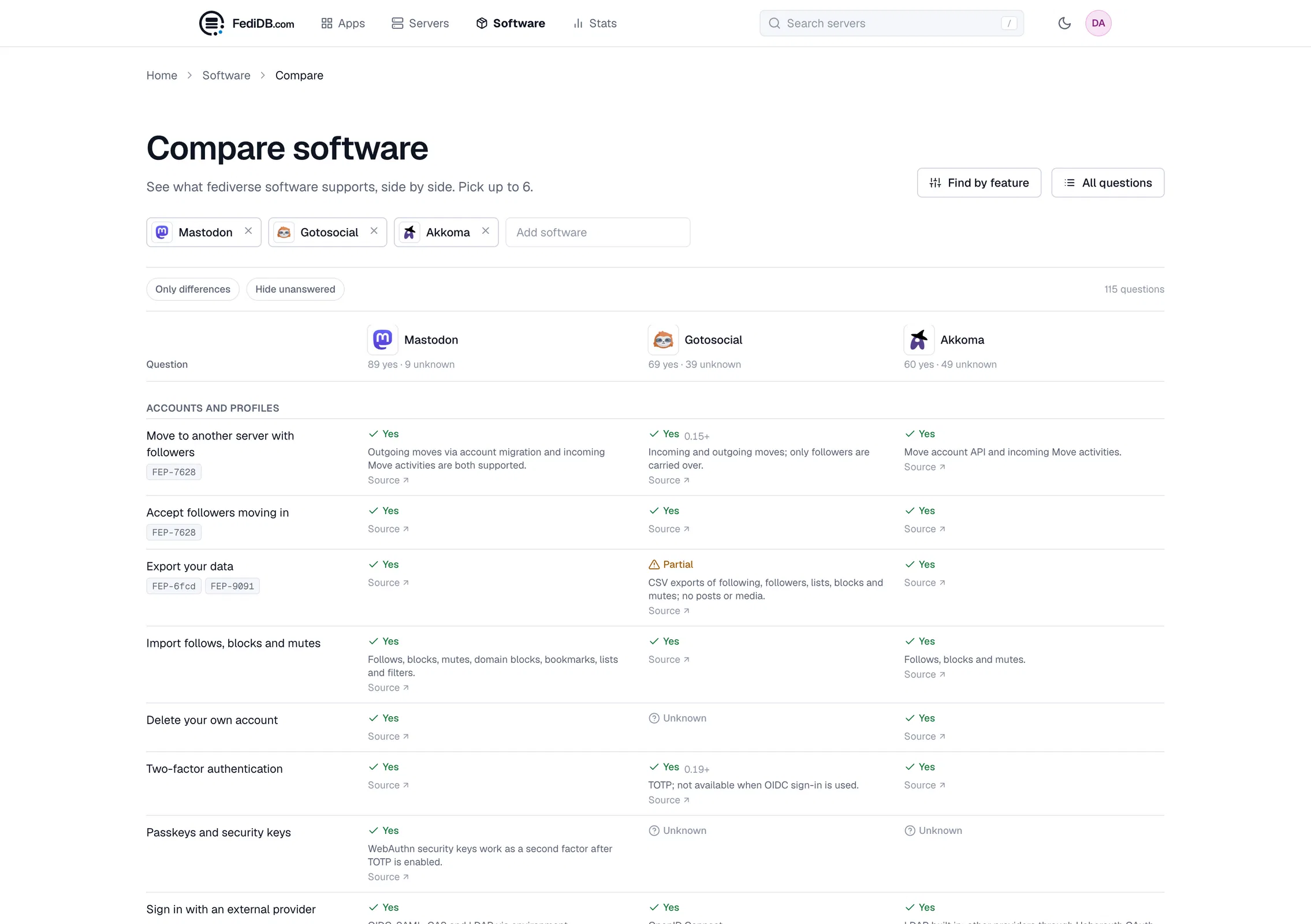The height and width of the screenshot is (924, 1311).
Task: Open Mastodon Source for Delete your own account
Action: (x=388, y=736)
